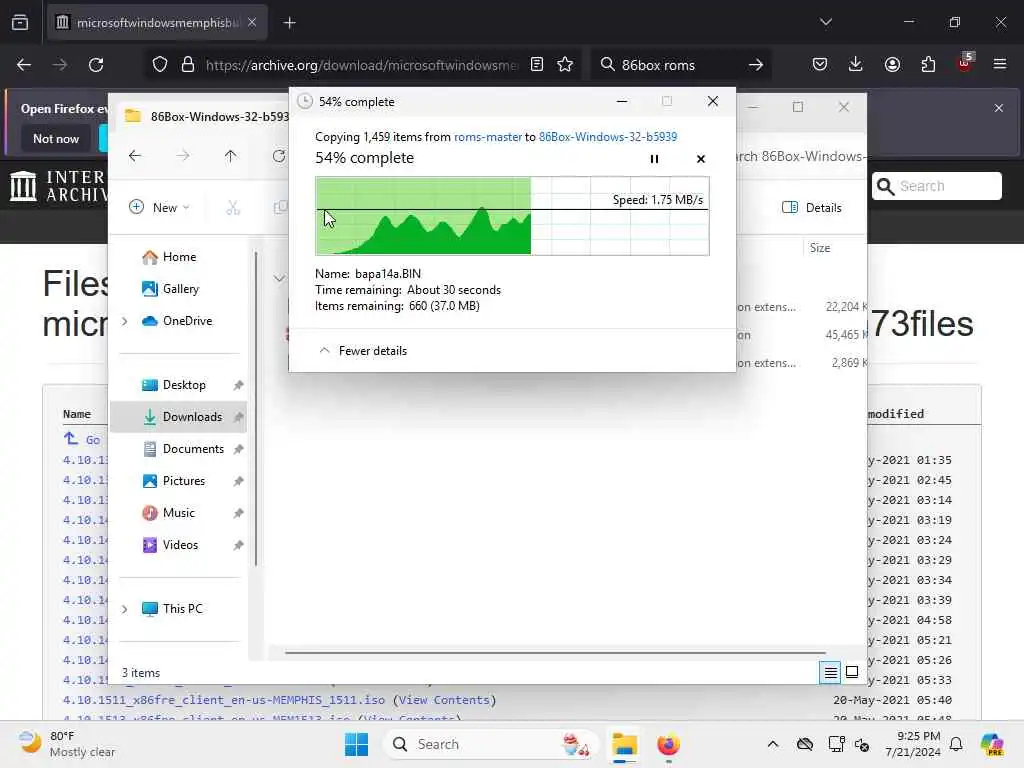Open the Desktop quick access folder

174,385
